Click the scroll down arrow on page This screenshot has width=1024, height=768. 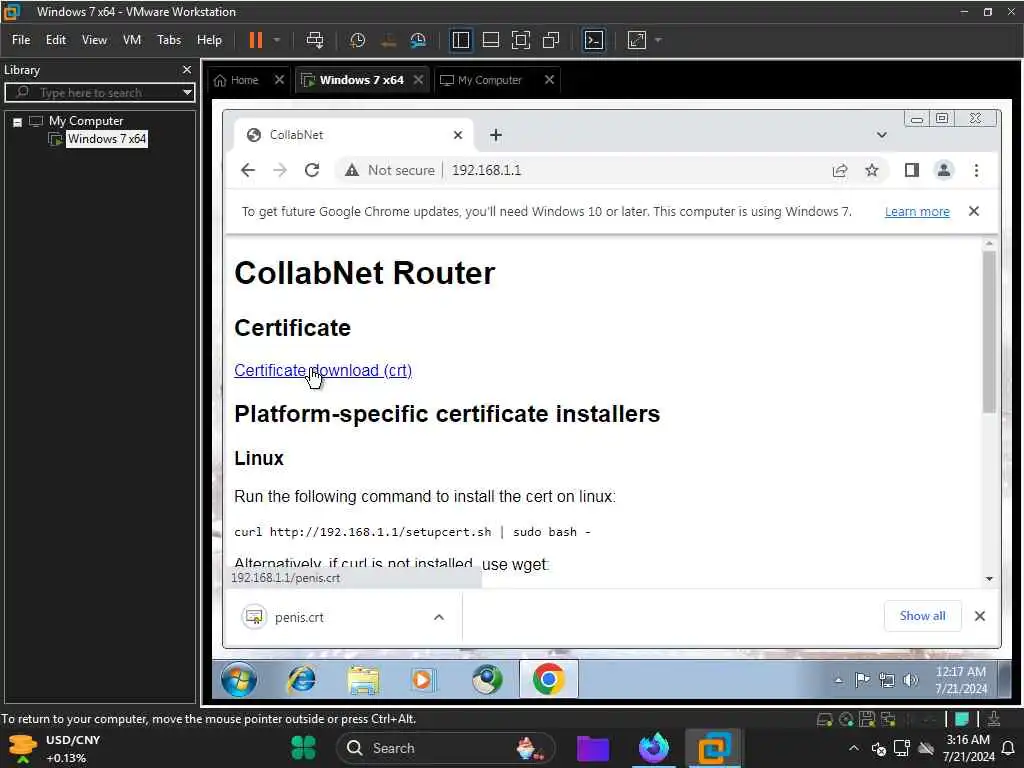[x=989, y=579]
